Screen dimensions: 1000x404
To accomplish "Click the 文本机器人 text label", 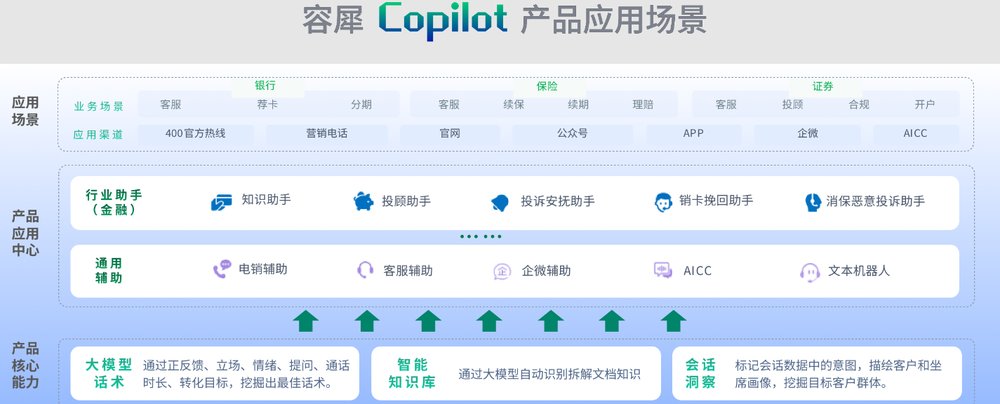I will tap(859, 271).
